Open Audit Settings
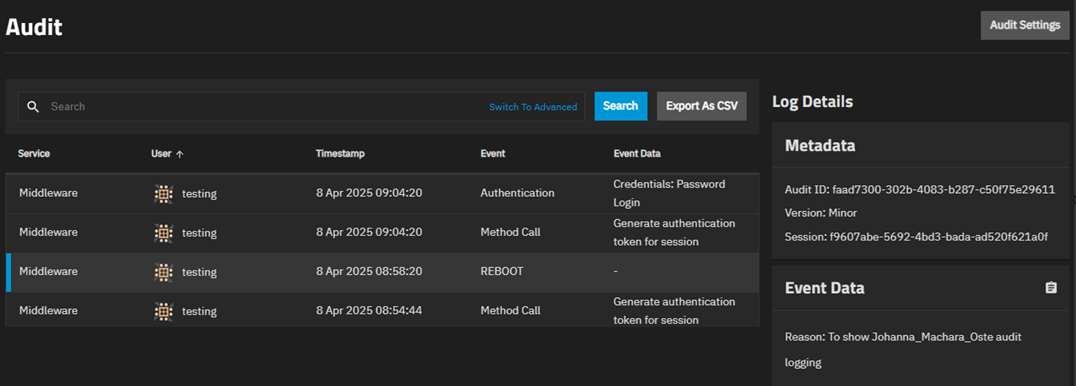The image size is (1076, 386). (x=1025, y=25)
